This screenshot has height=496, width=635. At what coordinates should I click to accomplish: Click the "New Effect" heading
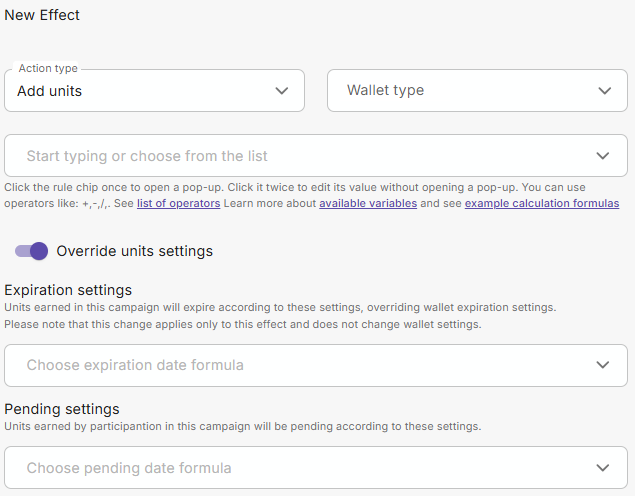tap(42, 15)
